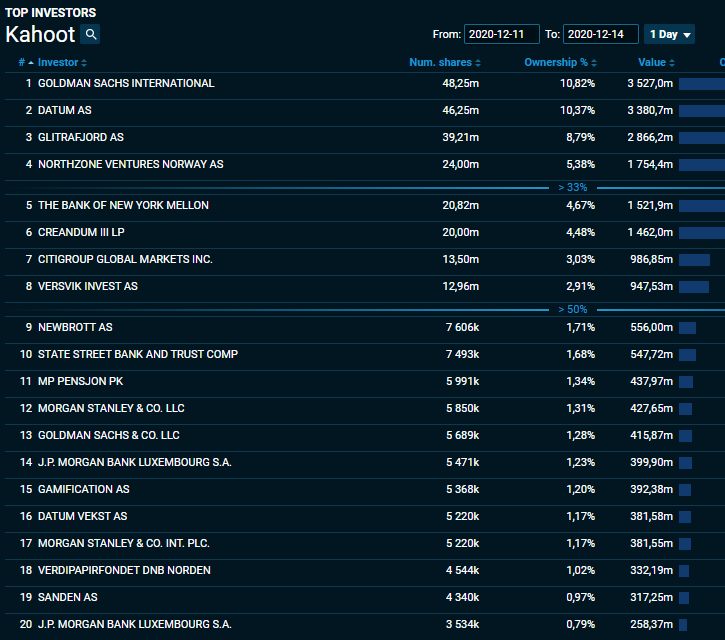Click the 1,68% ownership value
The height and width of the screenshot is (640, 725).
[x=581, y=354]
